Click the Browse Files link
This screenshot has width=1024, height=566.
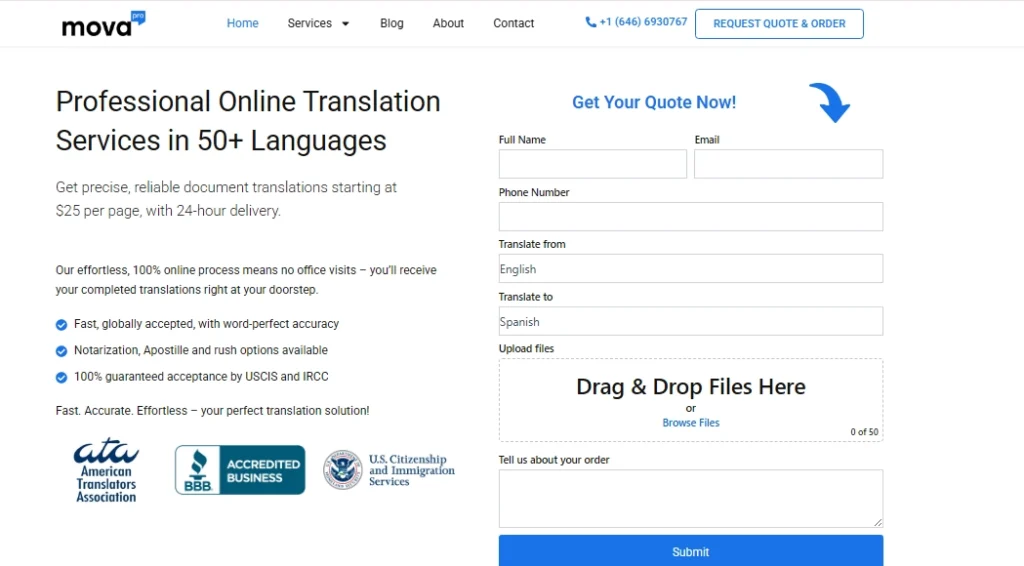[691, 423]
